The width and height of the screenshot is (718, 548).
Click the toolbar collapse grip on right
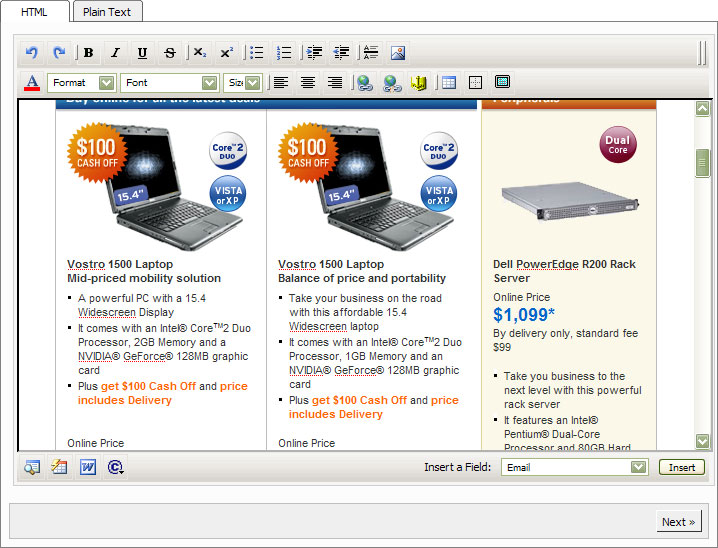point(702,53)
